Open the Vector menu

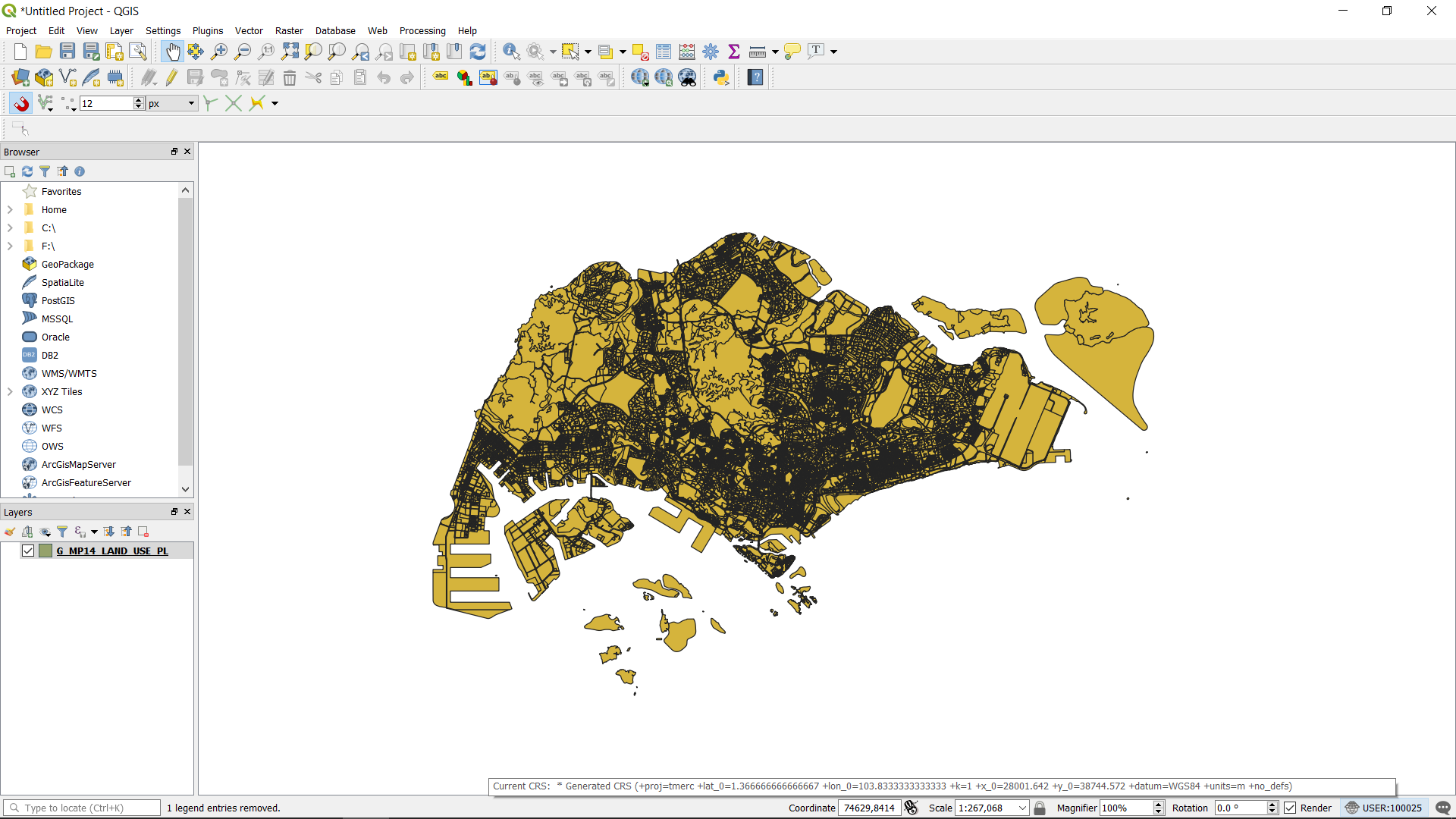pos(248,31)
